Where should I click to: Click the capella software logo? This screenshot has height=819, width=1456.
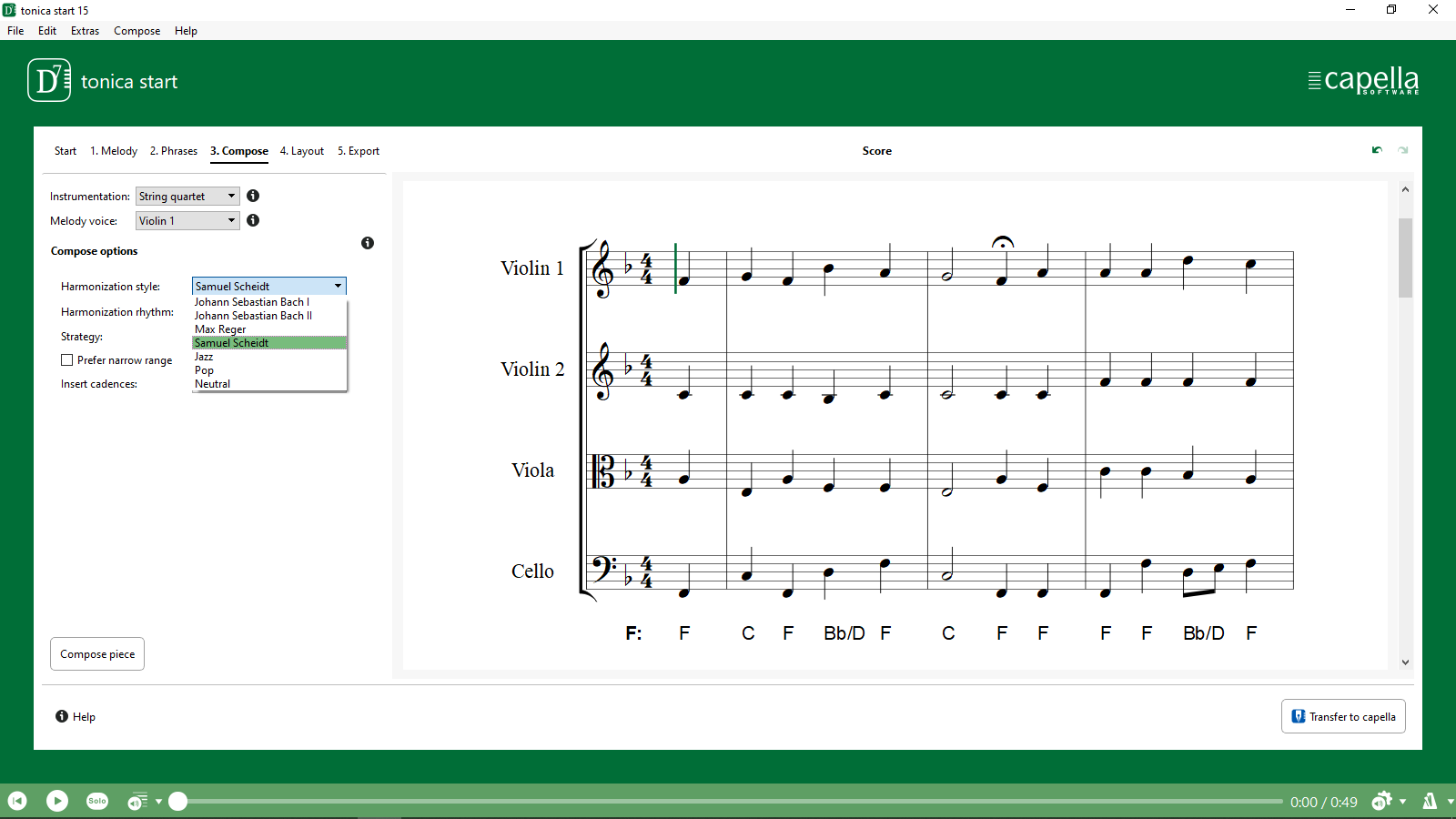pos(1363,81)
